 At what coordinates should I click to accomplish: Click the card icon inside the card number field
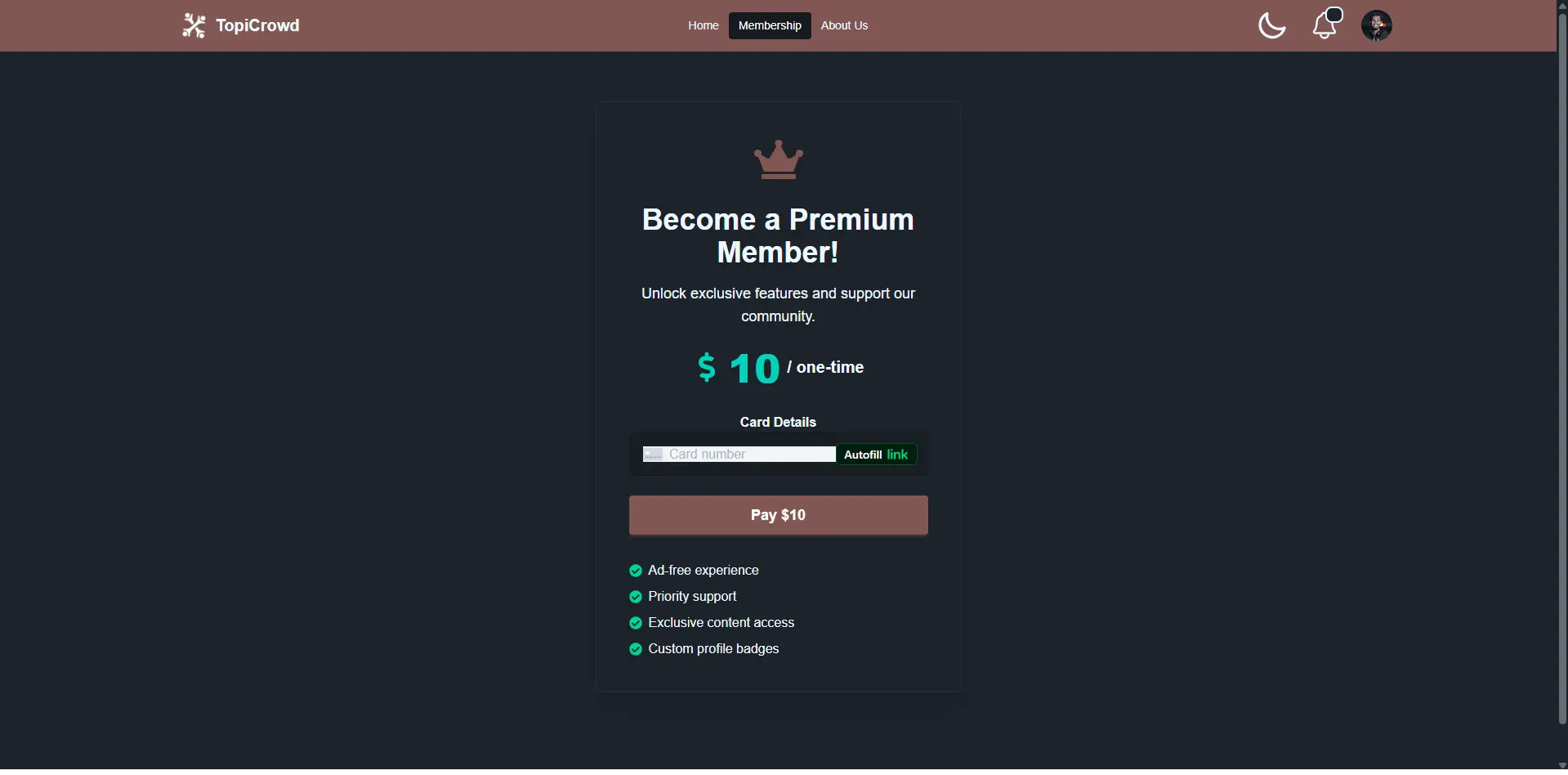[654, 454]
